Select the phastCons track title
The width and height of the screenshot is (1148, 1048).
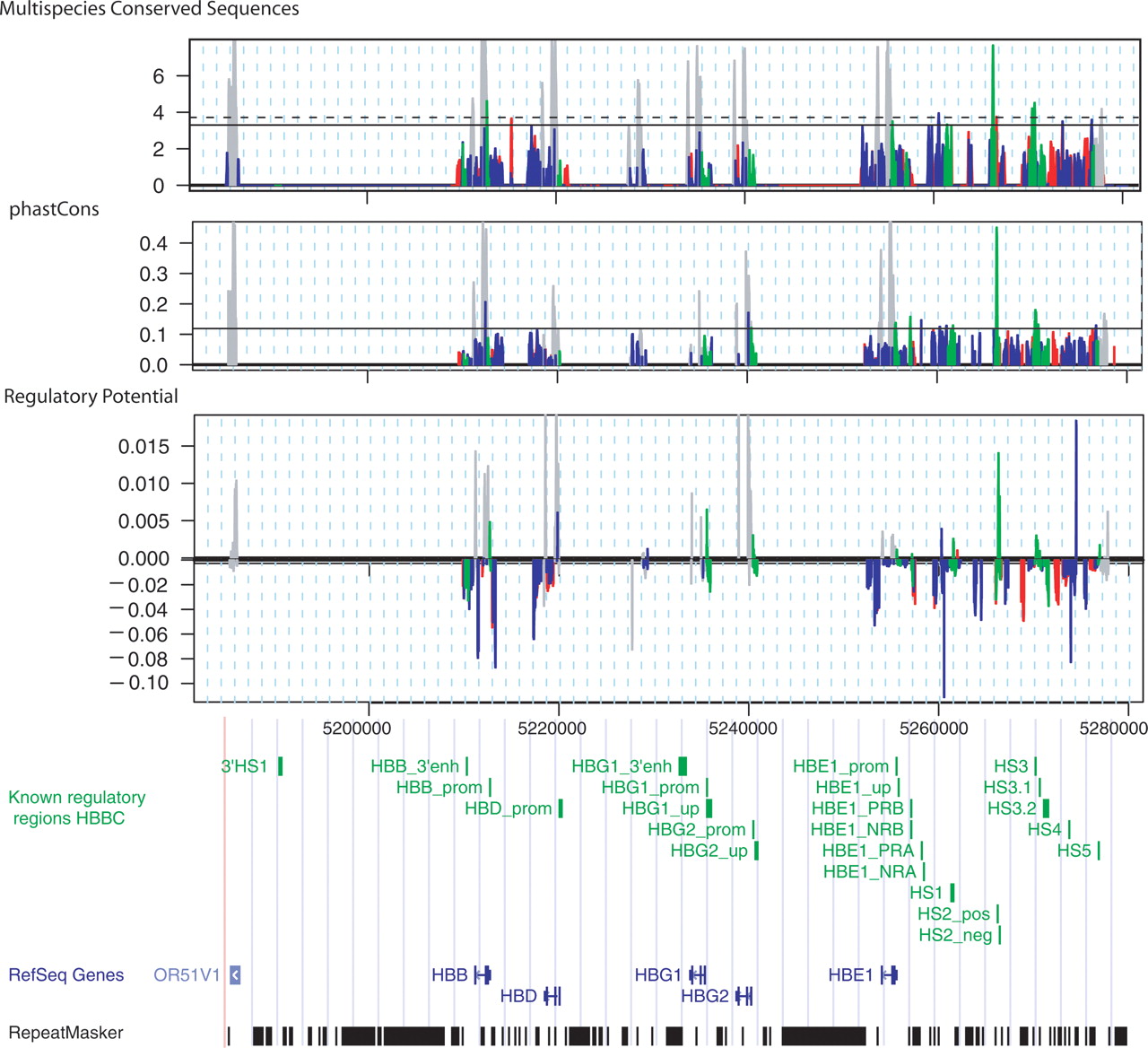pos(54,209)
